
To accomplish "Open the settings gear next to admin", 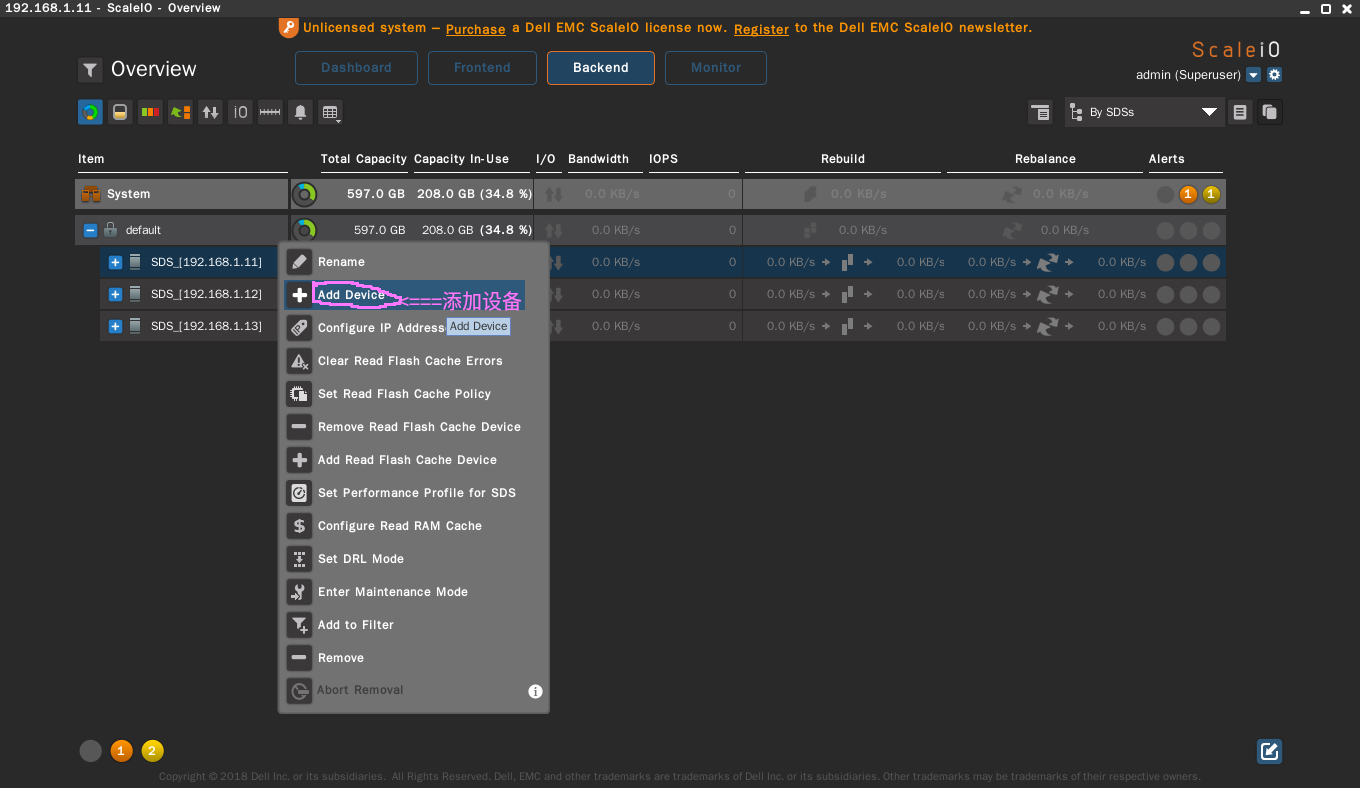I will [x=1274, y=75].
